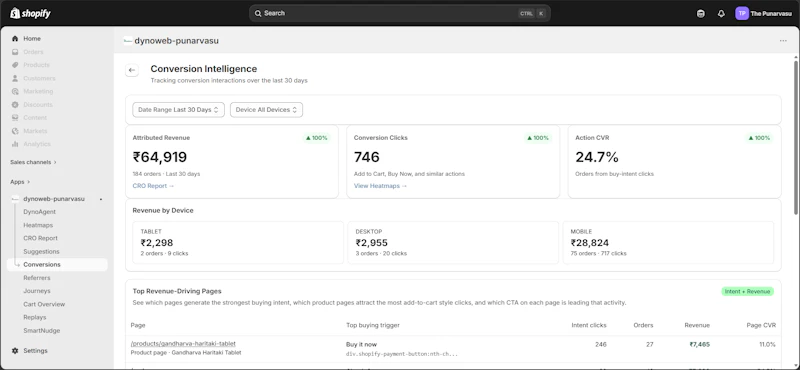Click the Markets globe icon
800x370 pixels.
[x=15, y=131]
